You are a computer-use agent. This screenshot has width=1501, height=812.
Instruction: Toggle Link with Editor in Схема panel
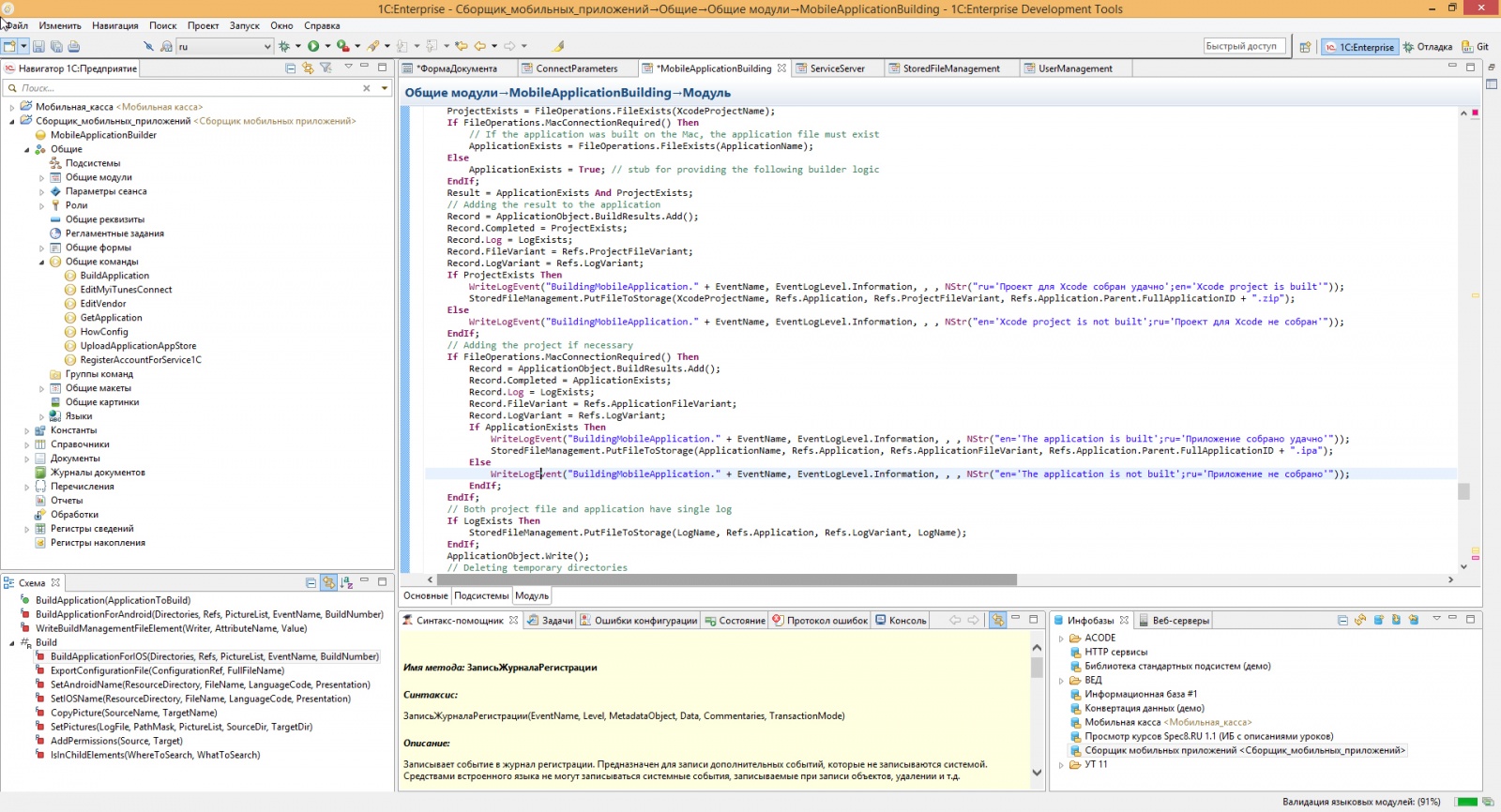(328, 582)
